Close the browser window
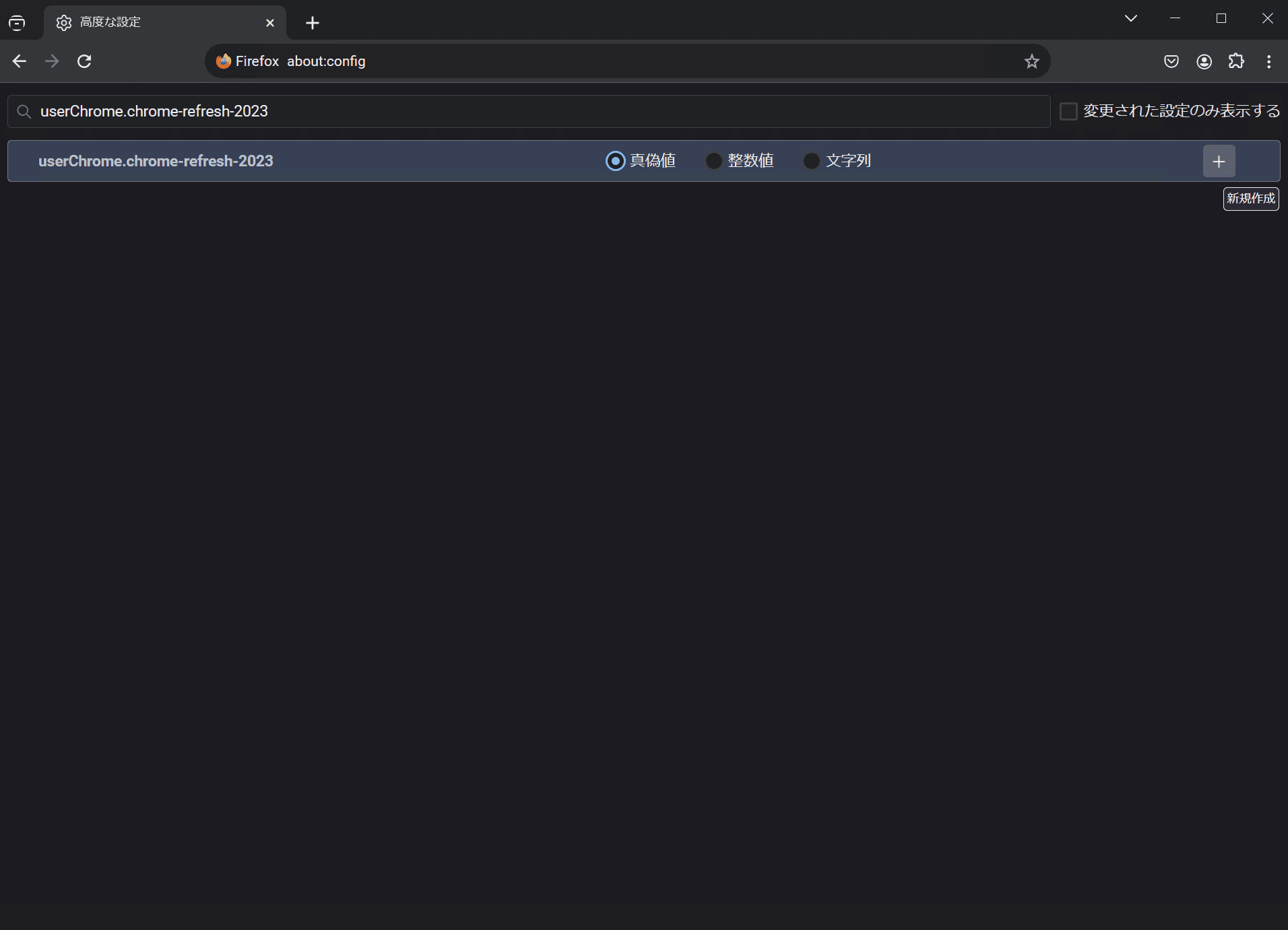1288x930 pixels. pyautogui.click(x=1267, y=18)
